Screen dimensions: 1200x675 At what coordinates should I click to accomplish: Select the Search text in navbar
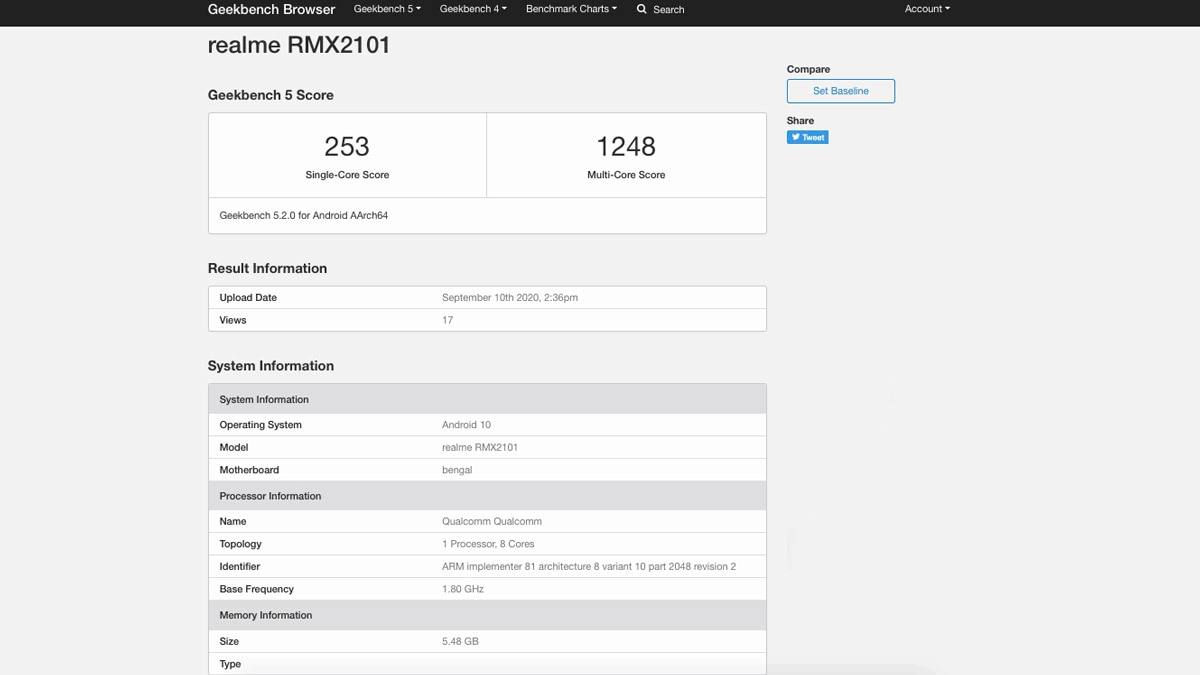click(669, 9)
